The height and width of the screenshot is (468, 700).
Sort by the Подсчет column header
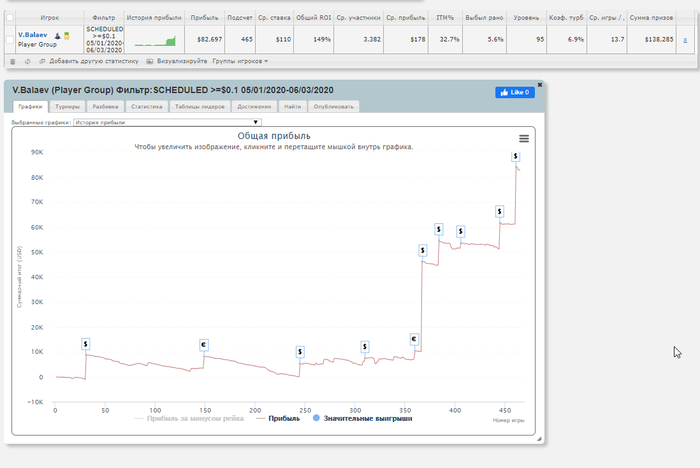pos(240,18)
